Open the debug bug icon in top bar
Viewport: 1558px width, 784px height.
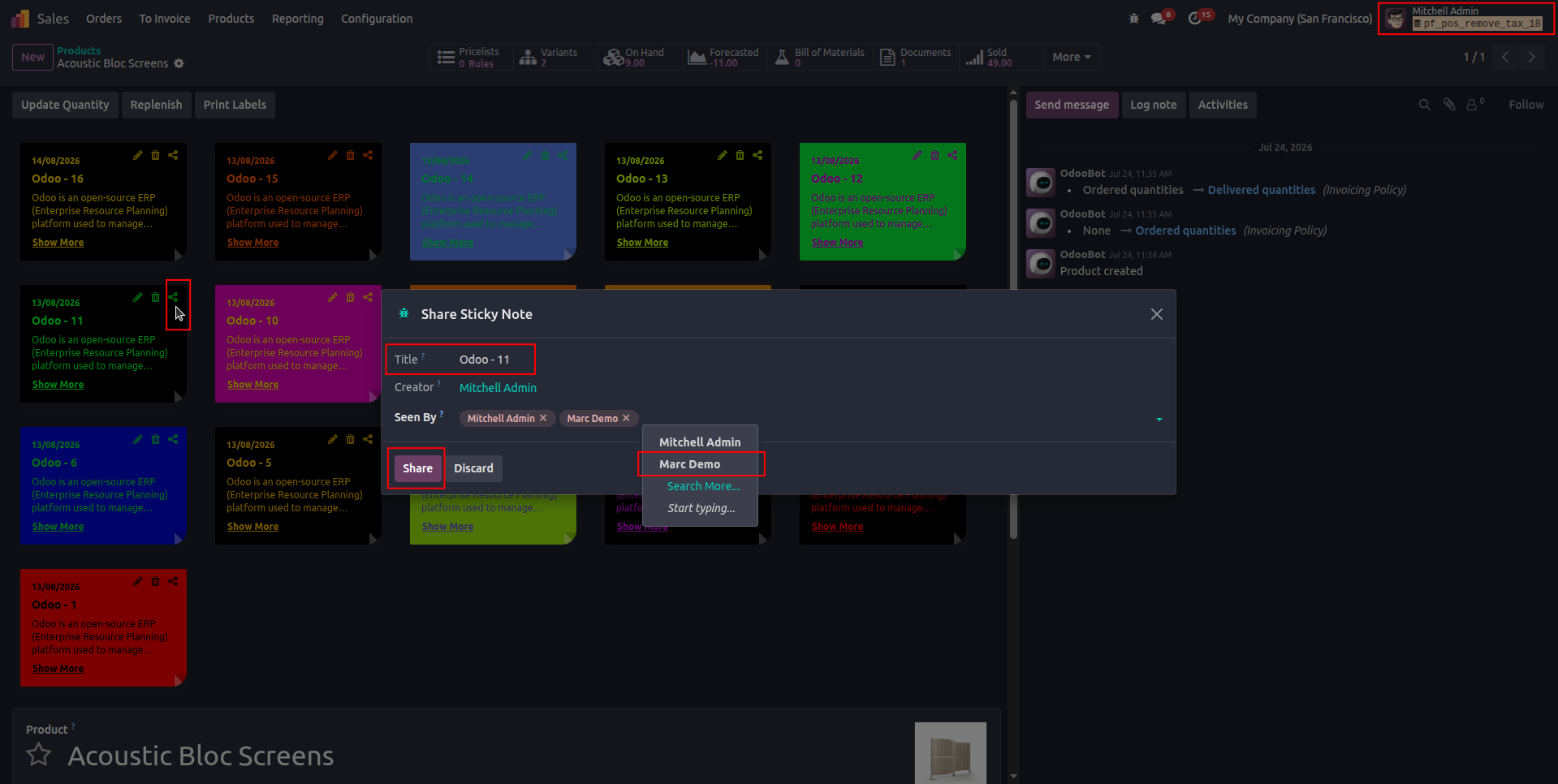pyautogui.click(x=1133, y=19)
